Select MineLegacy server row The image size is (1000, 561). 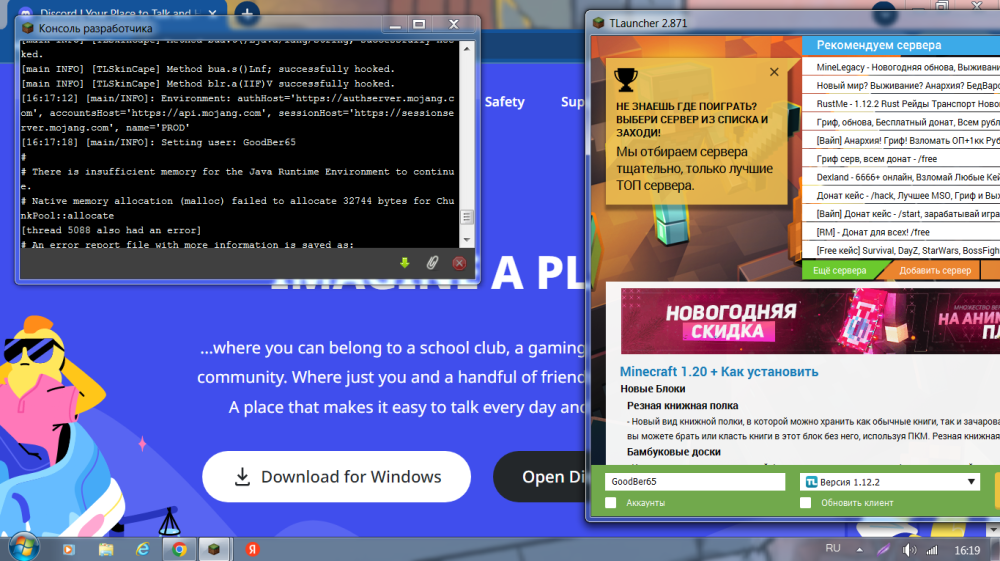901,67
